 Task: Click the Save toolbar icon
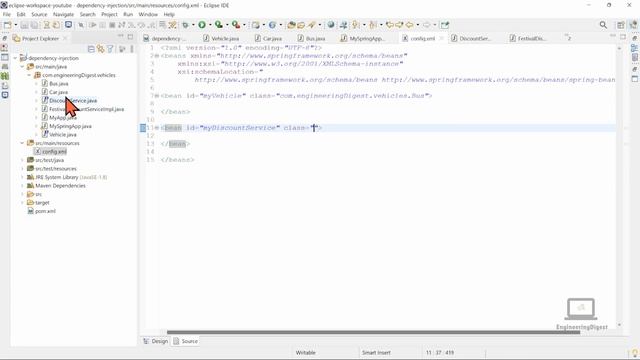(x=24, y=25)
